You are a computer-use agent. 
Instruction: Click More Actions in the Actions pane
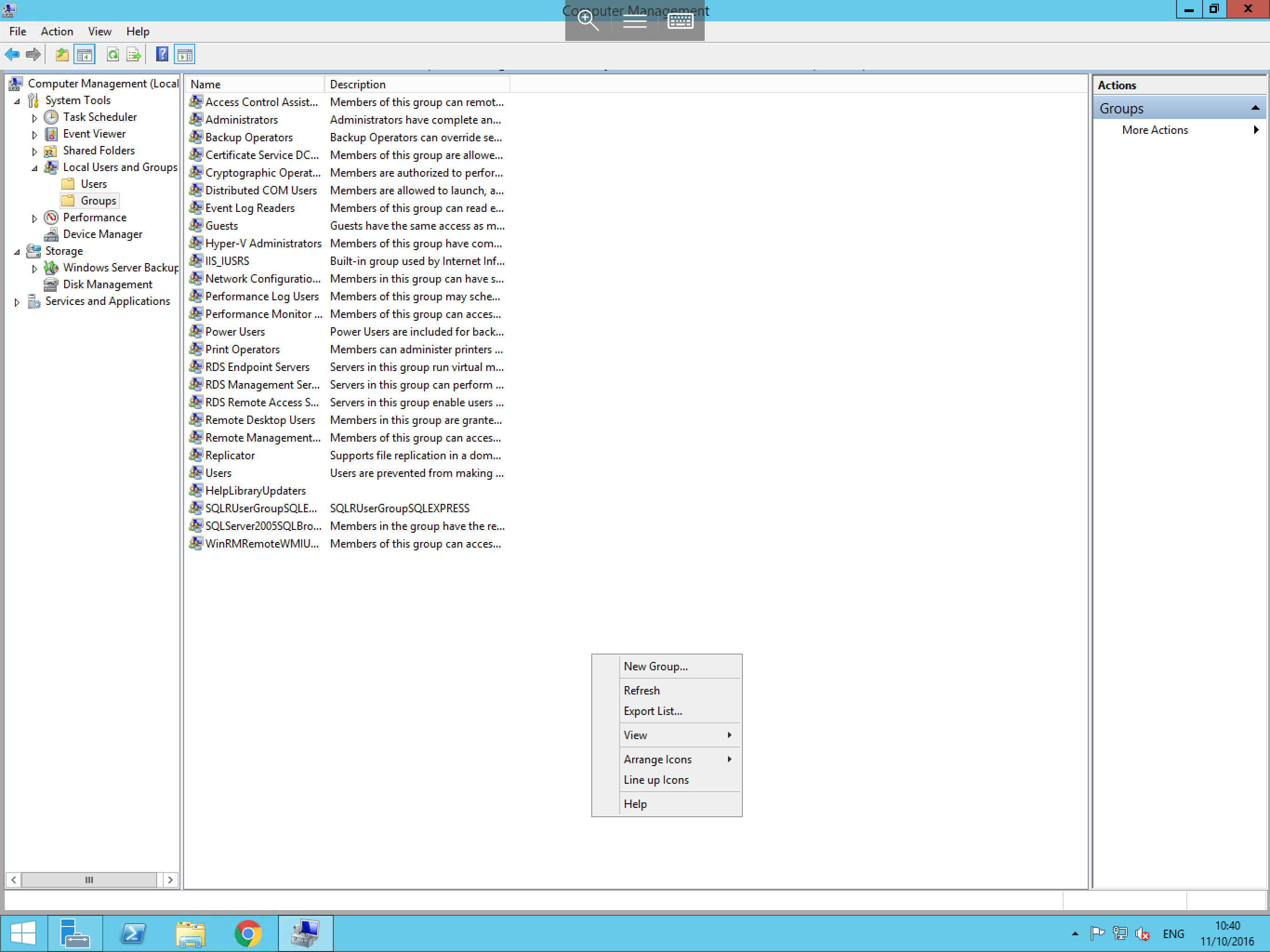pos(1155,130)
